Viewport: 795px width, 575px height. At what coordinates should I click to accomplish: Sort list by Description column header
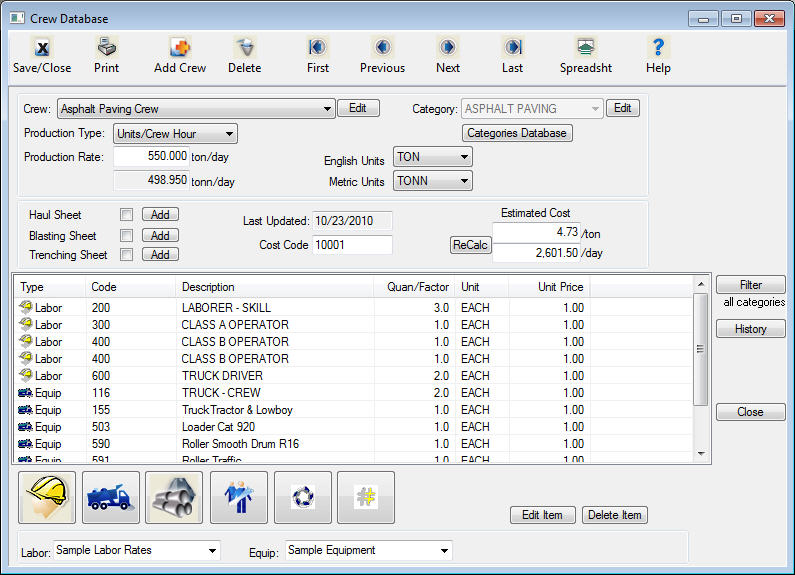coord(274,287)
